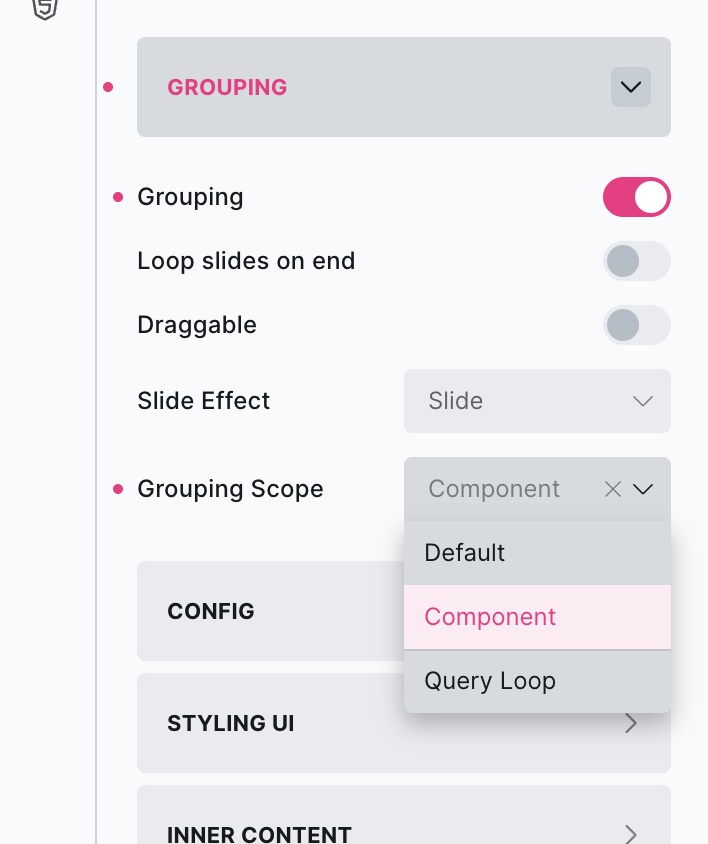Enable Loop slides on end

(x=636, y=261)
